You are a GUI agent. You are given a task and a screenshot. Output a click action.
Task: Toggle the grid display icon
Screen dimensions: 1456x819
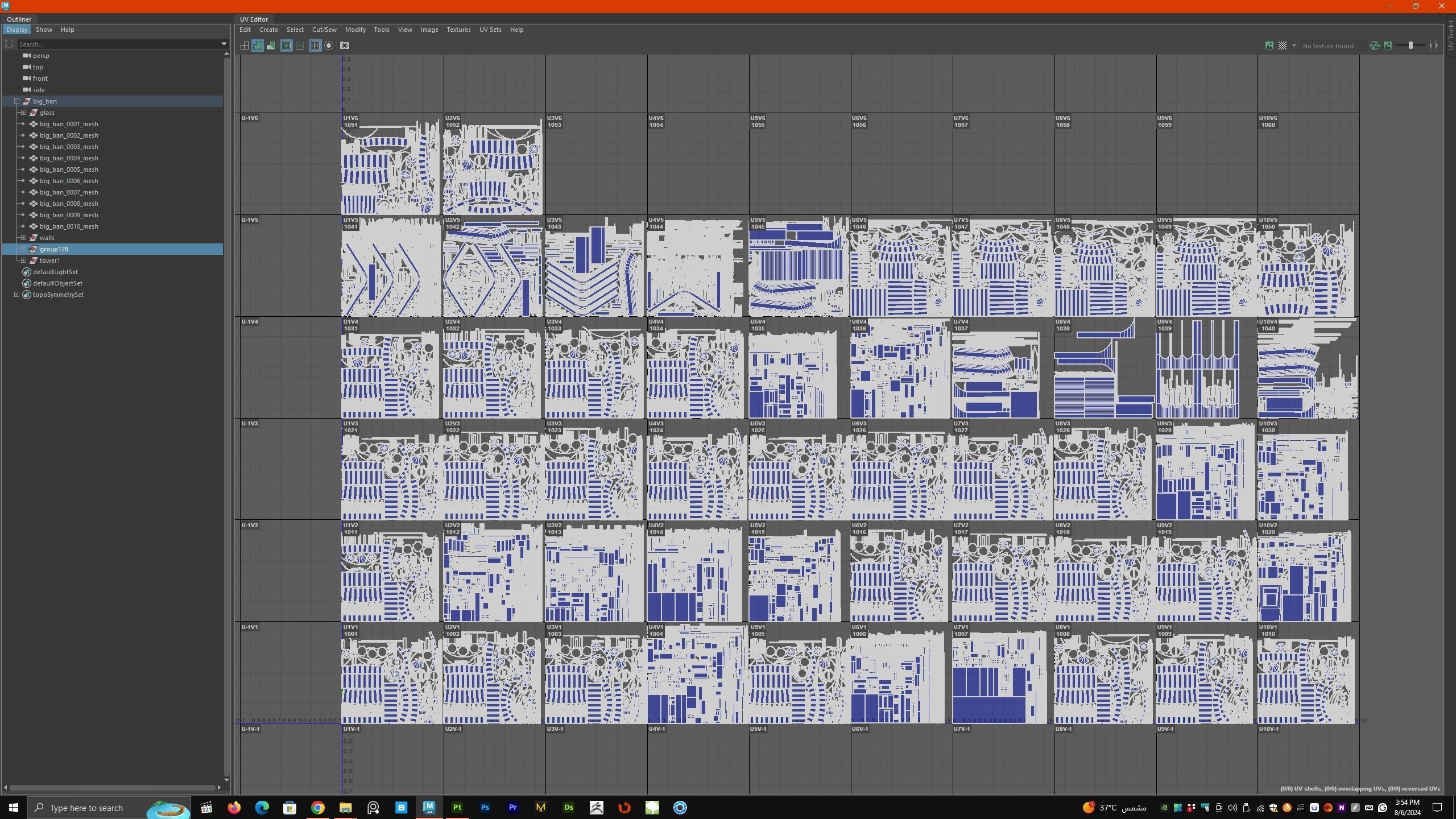pyautogui.click(x=316, y=45)
